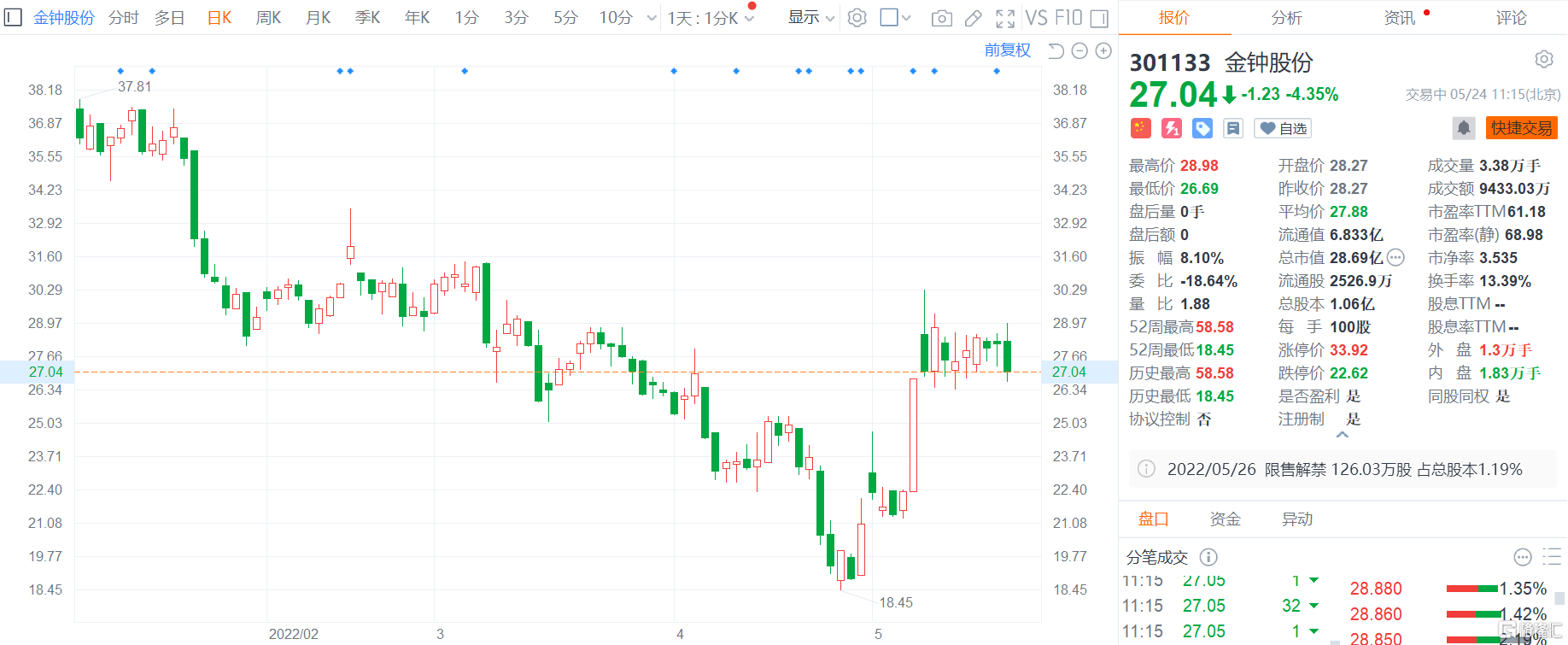
Task: Open VS comparison tool
Action: click(1036, 18)
